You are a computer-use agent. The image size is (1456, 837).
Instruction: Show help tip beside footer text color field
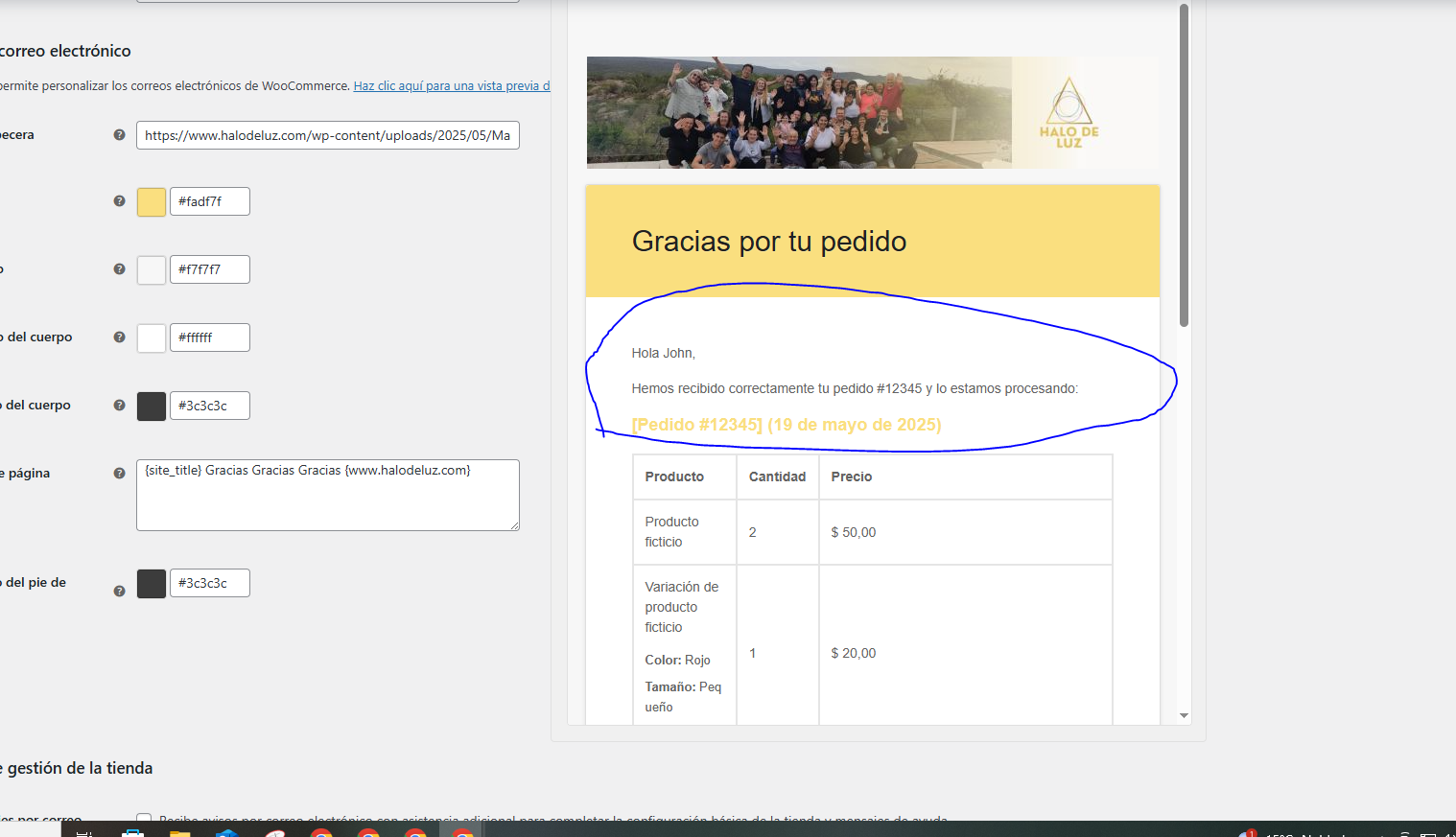[x=119, y=592]
